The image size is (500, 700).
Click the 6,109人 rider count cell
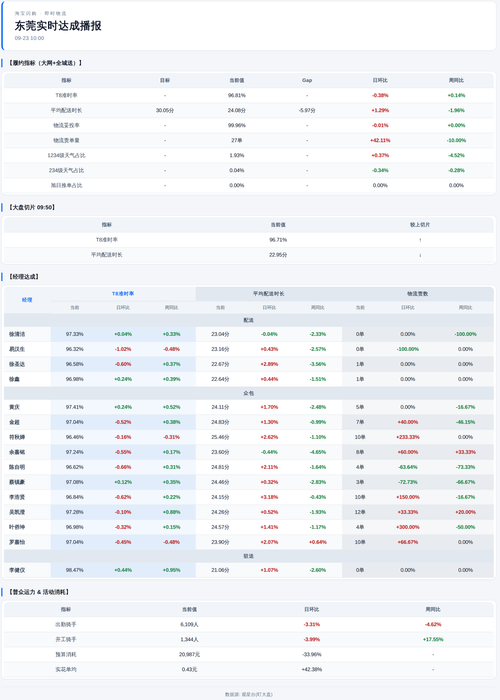click(x=189, y=625)
